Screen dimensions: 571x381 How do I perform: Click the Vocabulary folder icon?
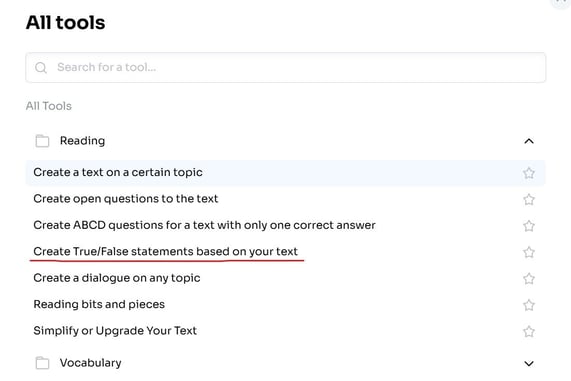coord(42,363)
